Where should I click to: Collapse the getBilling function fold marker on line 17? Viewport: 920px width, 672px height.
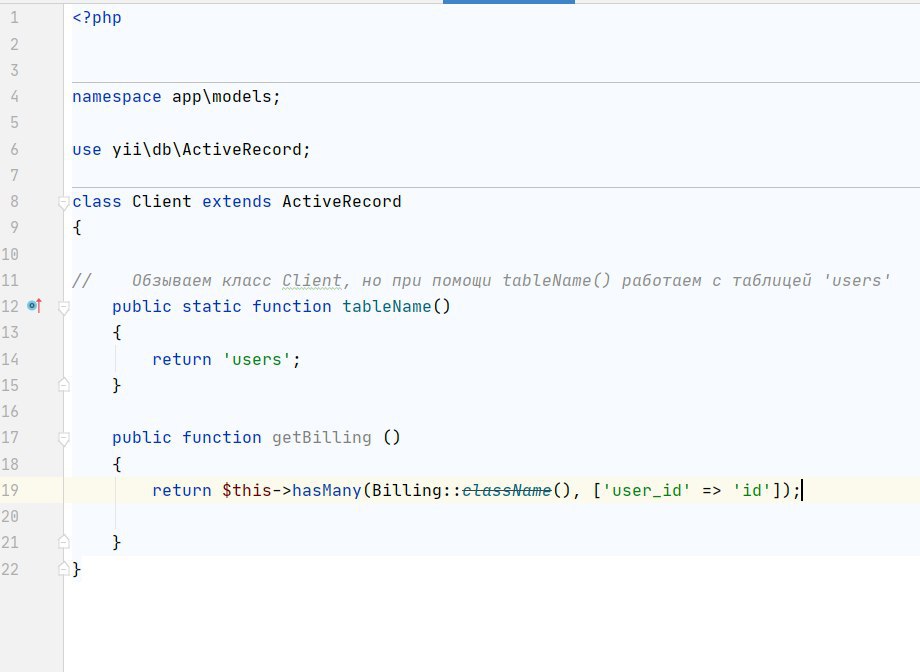point(64,438)
